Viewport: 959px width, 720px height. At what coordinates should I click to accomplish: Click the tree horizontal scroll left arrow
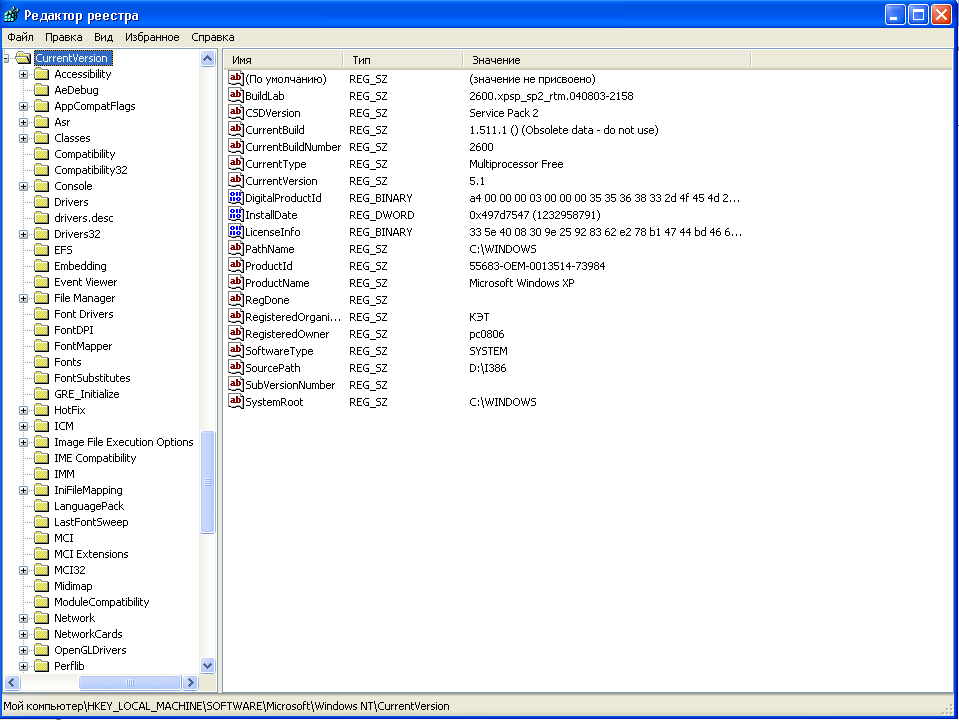click(12, 682)
